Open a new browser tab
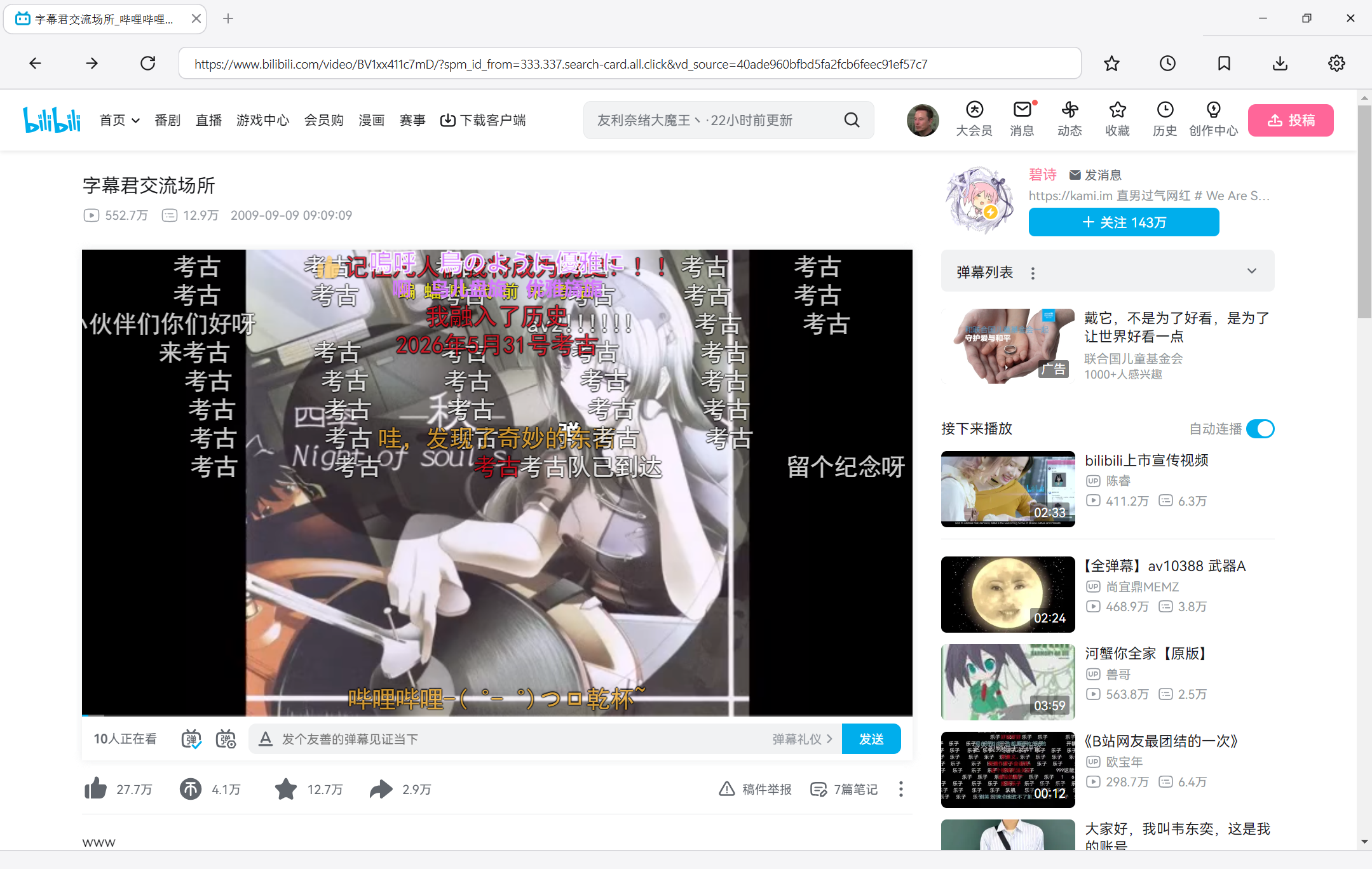Screen dimensions: 1372x869 (228, 18)
